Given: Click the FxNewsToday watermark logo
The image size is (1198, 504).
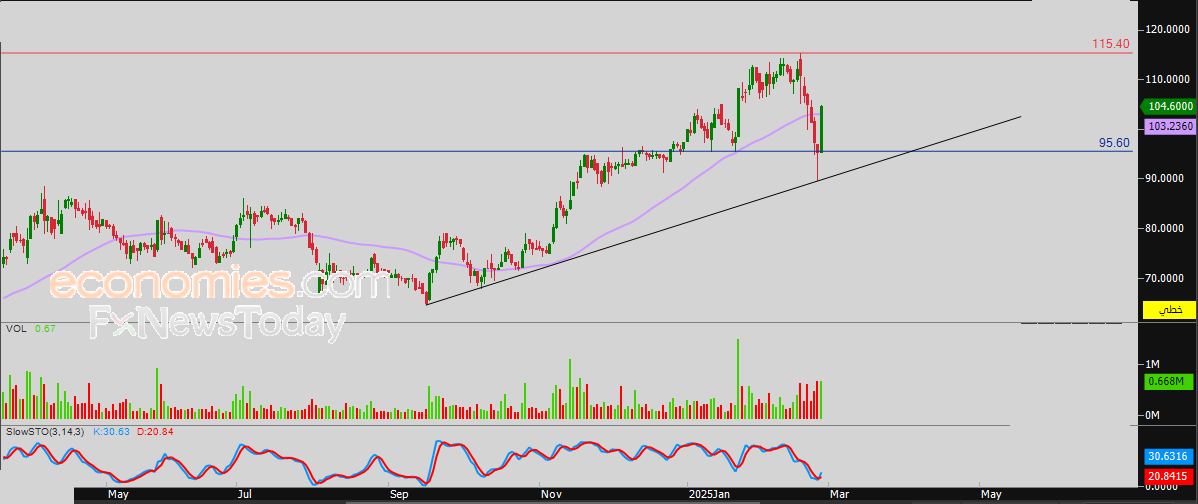Looking at the screenshot, I should (218, 323).
